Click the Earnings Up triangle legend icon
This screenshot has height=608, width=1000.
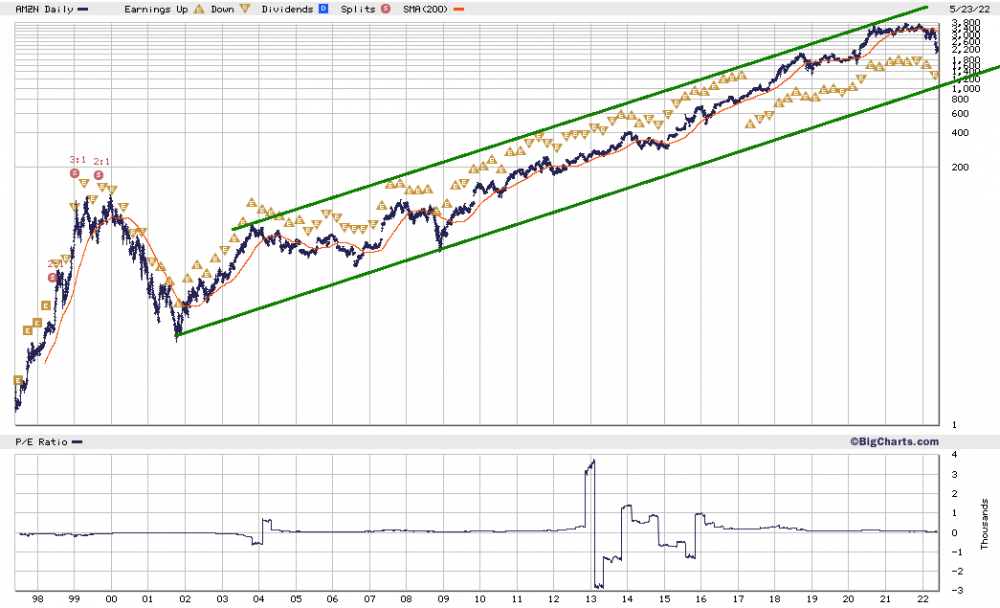[x=199, y=9]
